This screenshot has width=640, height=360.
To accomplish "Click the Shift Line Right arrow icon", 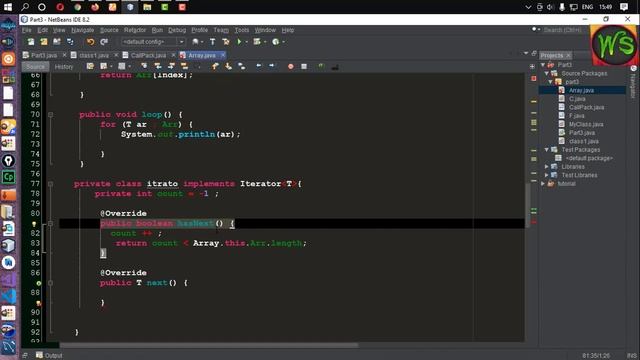I will (272, 66).
